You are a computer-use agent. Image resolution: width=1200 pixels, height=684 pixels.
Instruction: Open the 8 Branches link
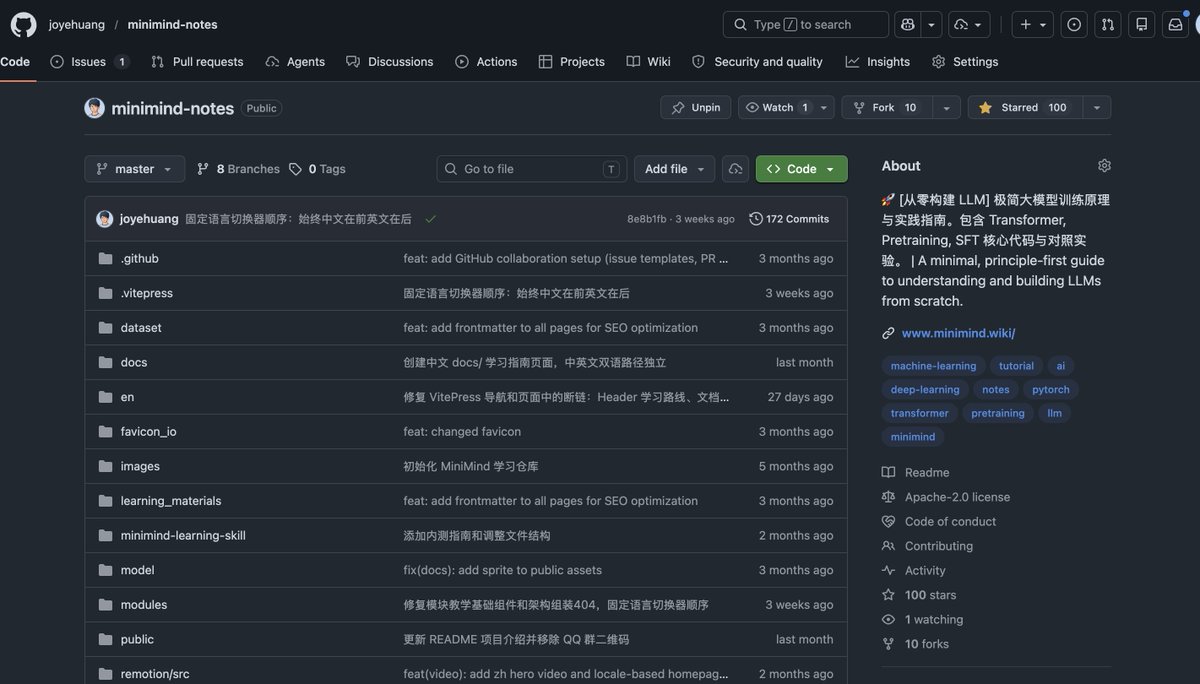tap(238, 169)
